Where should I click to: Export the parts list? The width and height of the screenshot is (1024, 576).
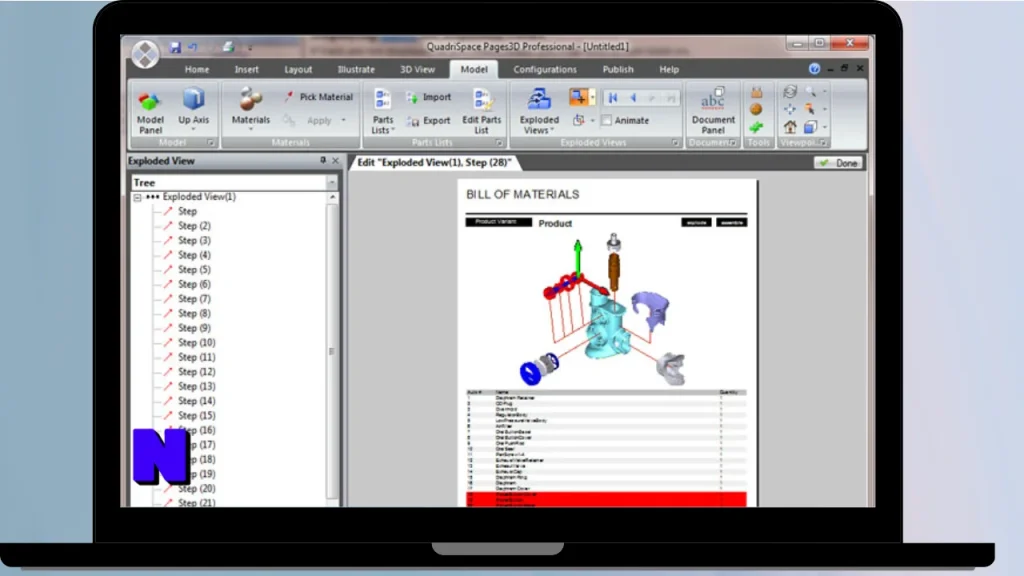pyautogui.click(x=428, y=121)
